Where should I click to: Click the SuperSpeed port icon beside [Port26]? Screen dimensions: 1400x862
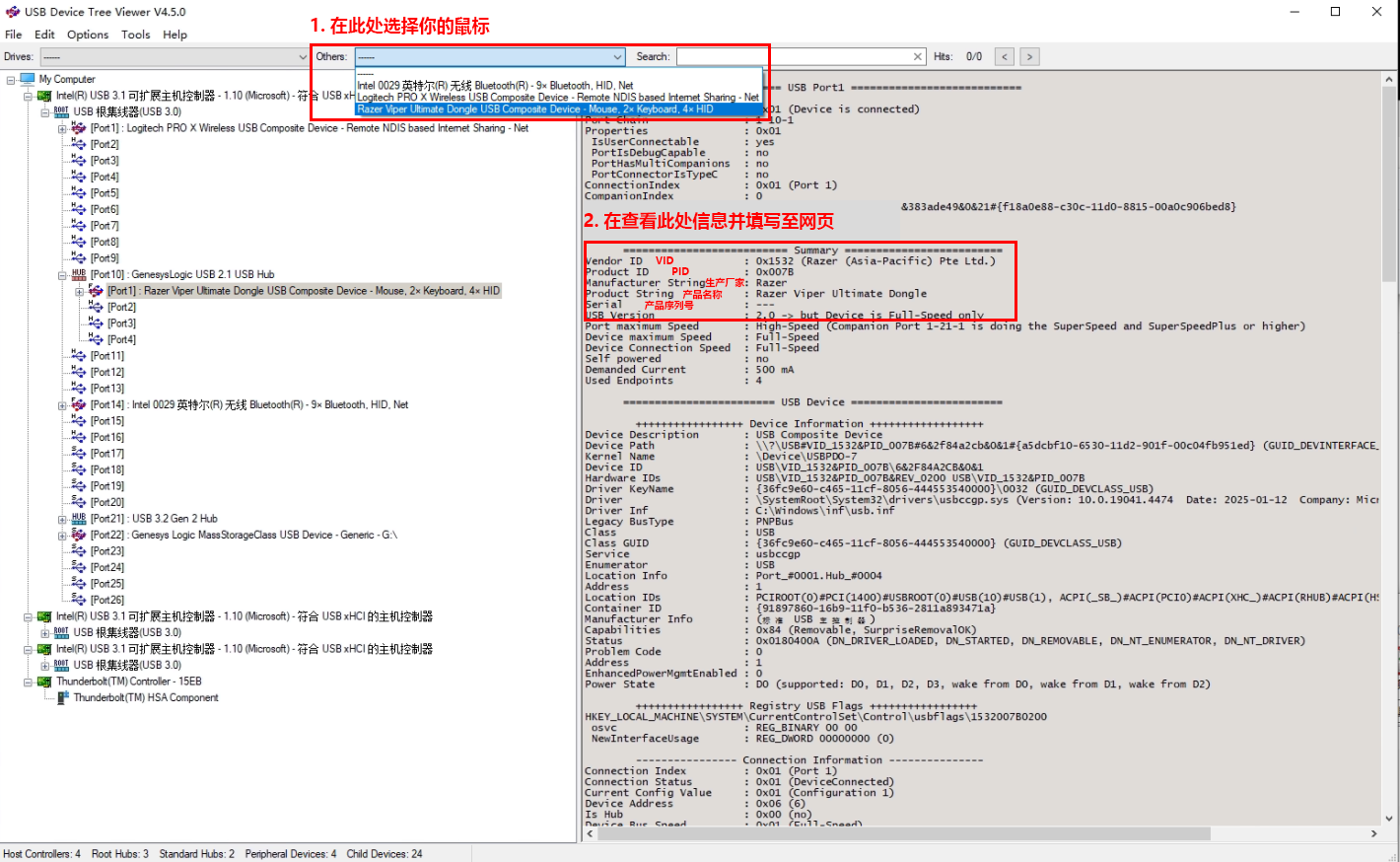79,599
